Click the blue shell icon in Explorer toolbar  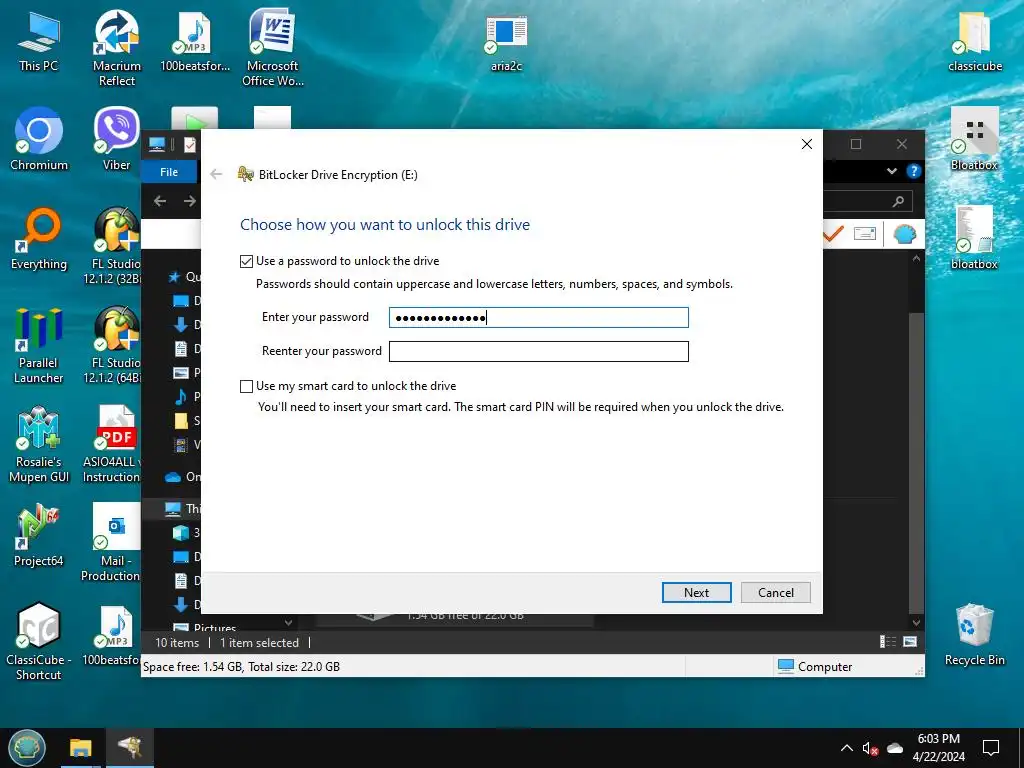(x=904, y=234)
